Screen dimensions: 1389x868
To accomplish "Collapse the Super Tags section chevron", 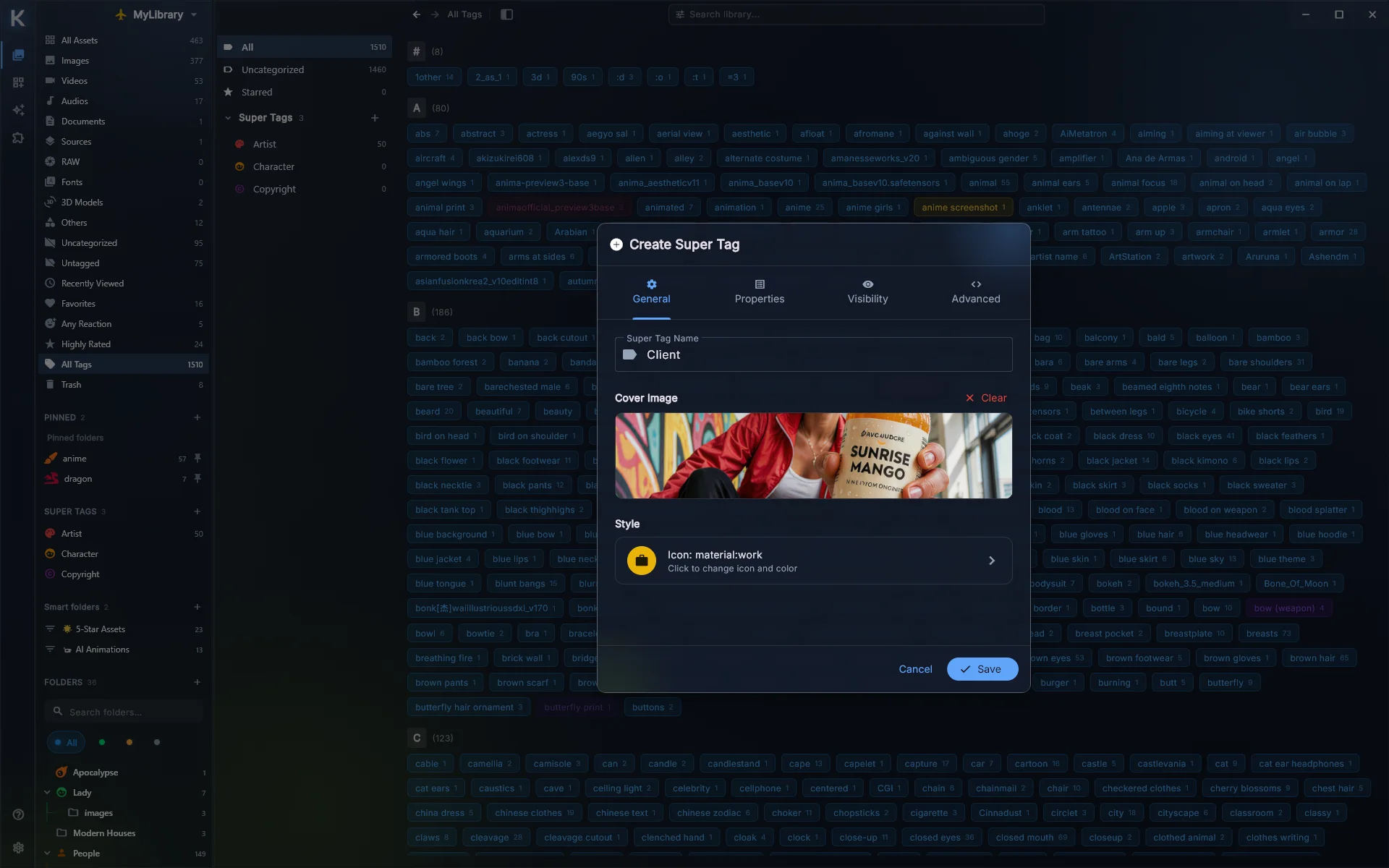I will [x=228, y=118].
